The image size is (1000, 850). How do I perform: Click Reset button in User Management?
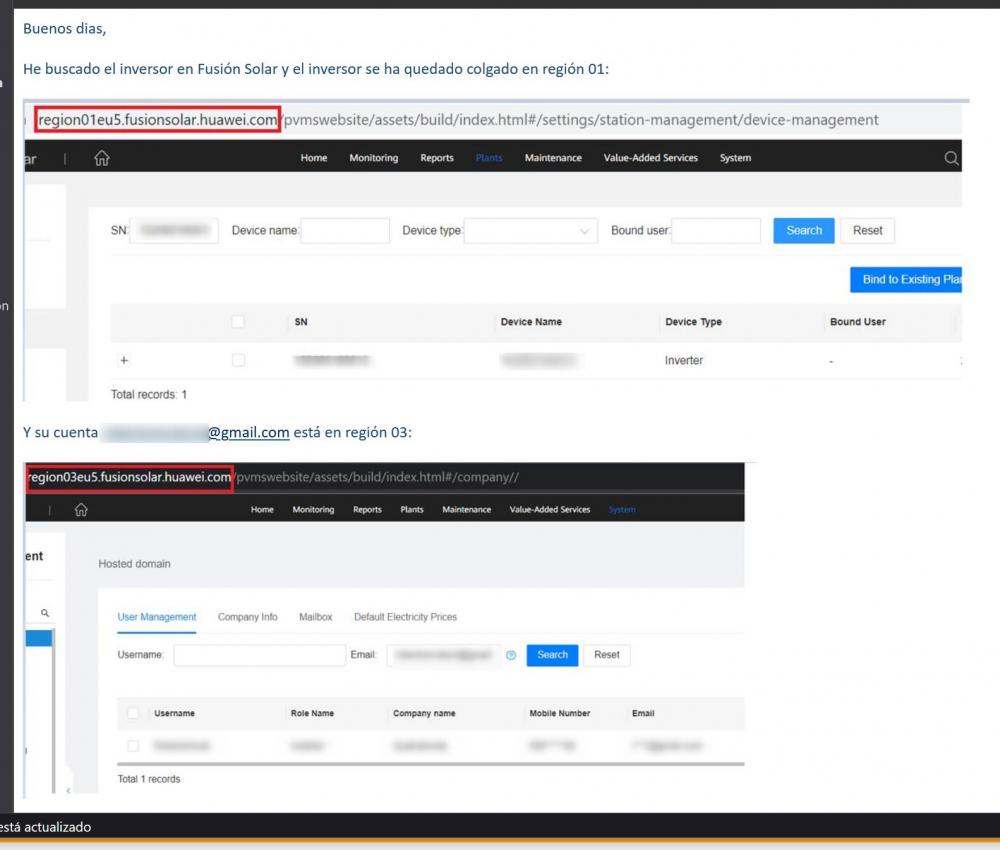pos(607,655)
